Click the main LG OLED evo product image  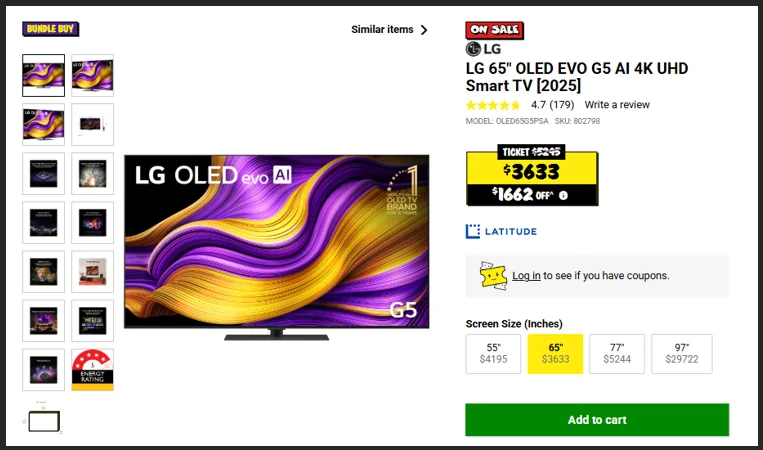pyautogui.click(x=276, y=247)
